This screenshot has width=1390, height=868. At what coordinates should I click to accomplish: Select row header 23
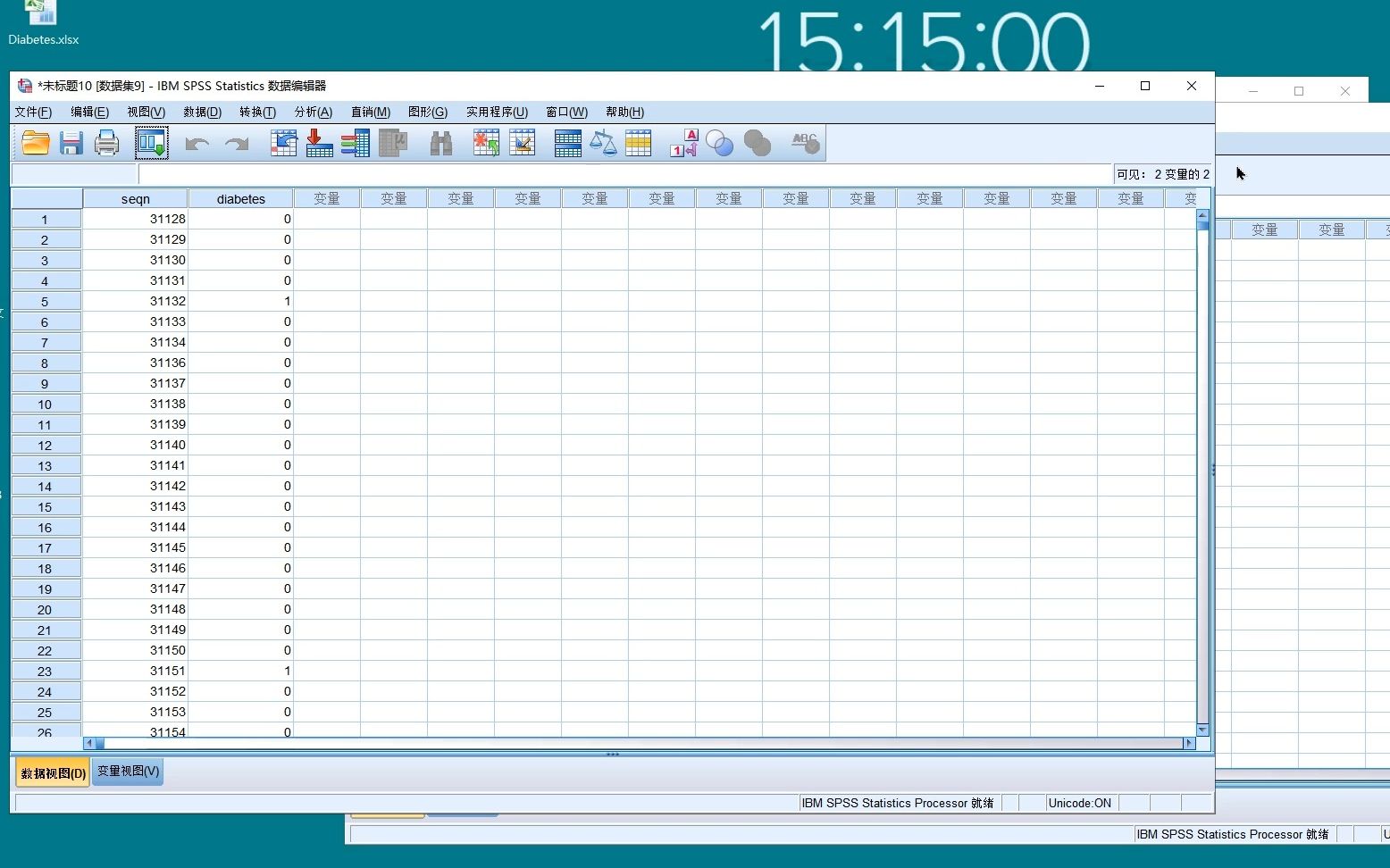pyautogui.click(x=46, y=672)
